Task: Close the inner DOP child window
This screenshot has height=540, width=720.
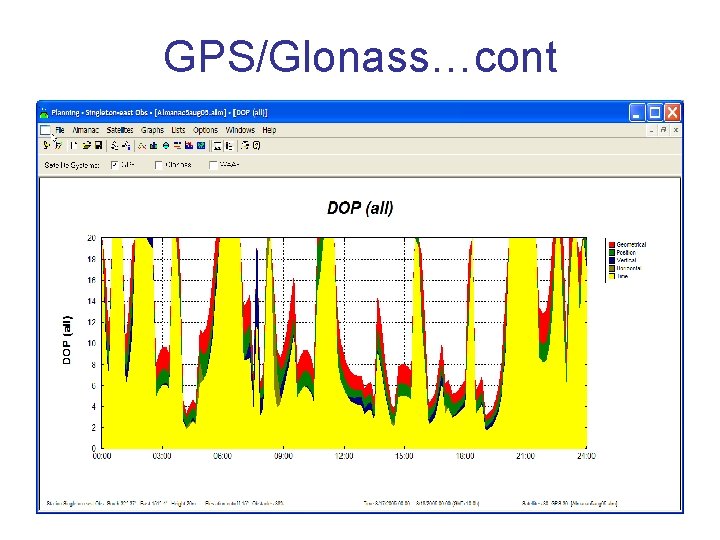Action: 676,130
